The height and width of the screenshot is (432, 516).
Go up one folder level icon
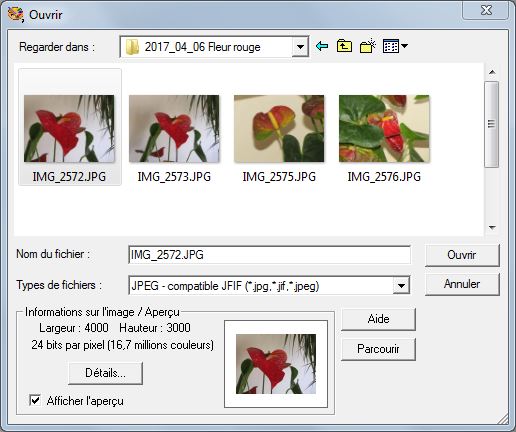click(344, 46)
